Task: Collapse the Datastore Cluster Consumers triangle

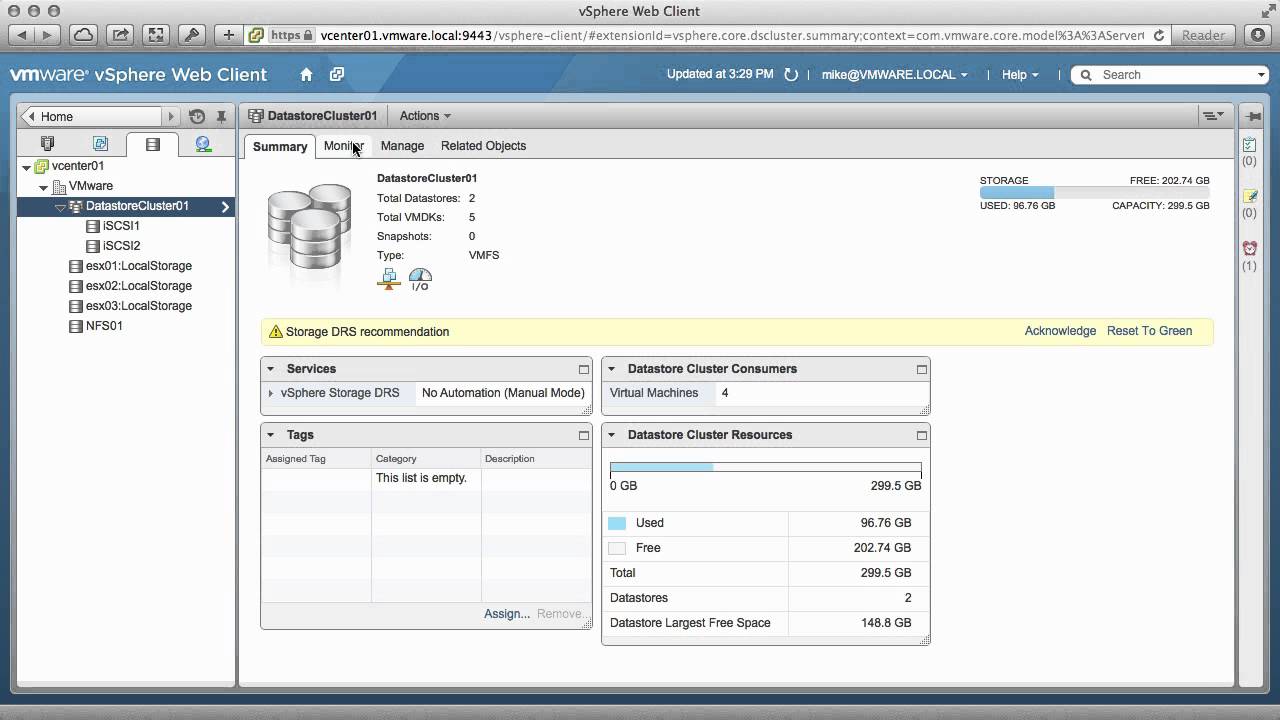Action: click(611, 369)
